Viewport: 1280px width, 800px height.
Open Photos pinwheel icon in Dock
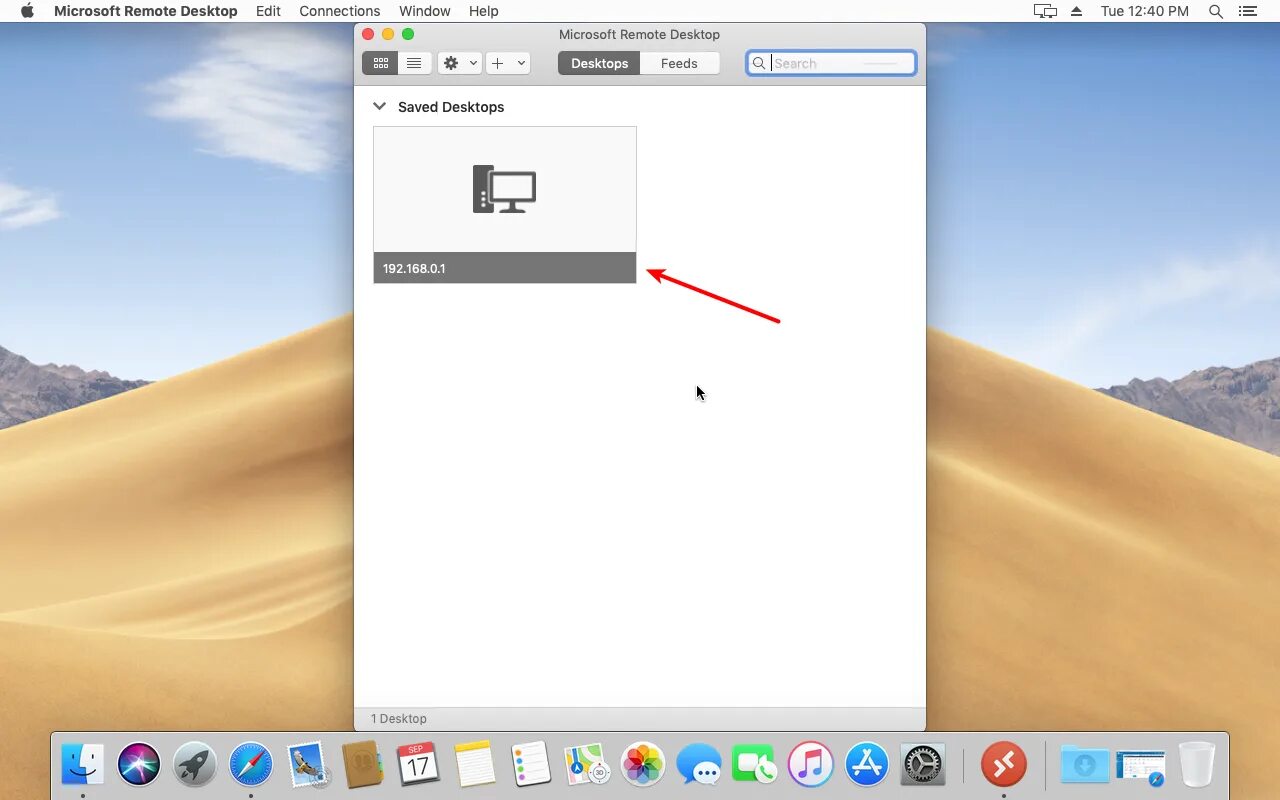pyautogui.click(x=643, y=765)
